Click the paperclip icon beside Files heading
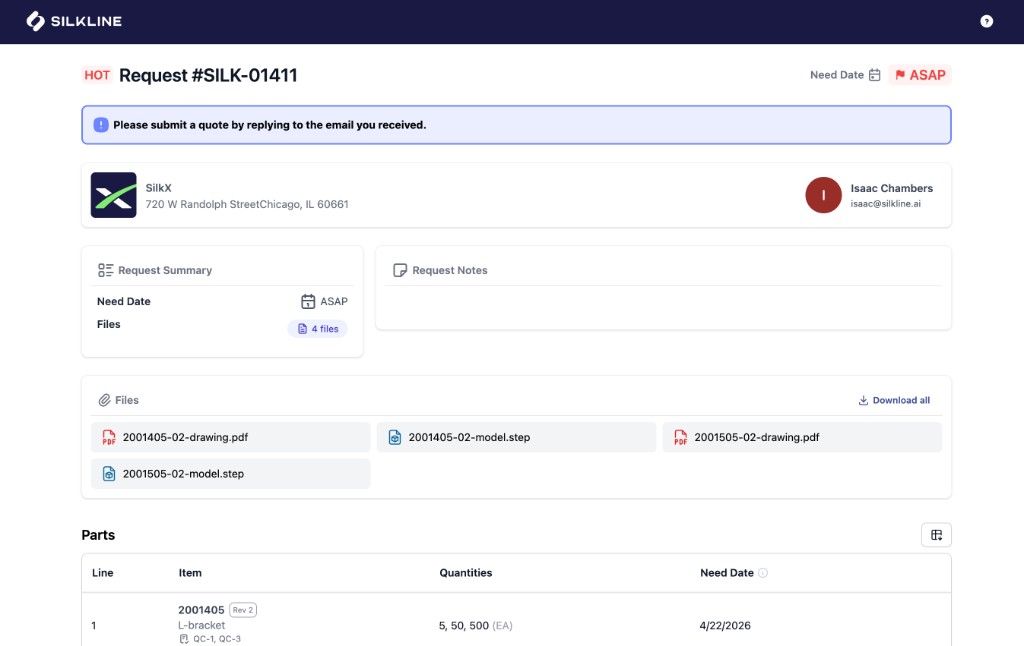This screenshot has height=646, width=1024. click(x=104, y=400)
